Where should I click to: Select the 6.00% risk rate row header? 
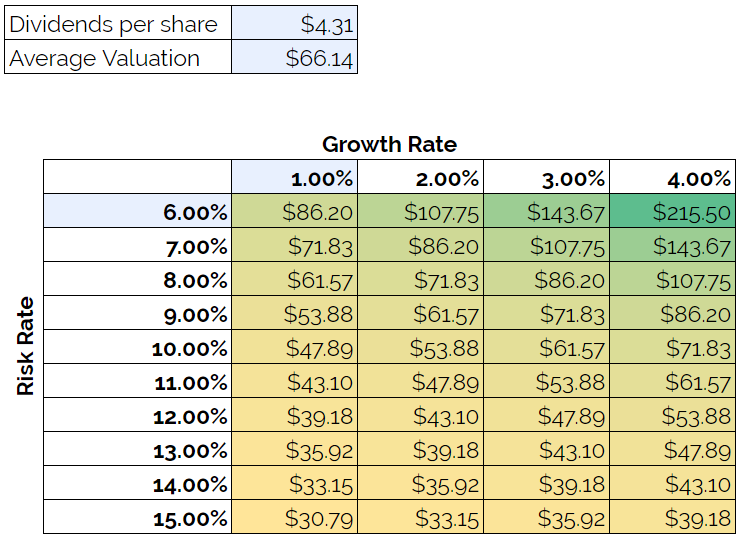pyautogui.click(x=137, y=212)
